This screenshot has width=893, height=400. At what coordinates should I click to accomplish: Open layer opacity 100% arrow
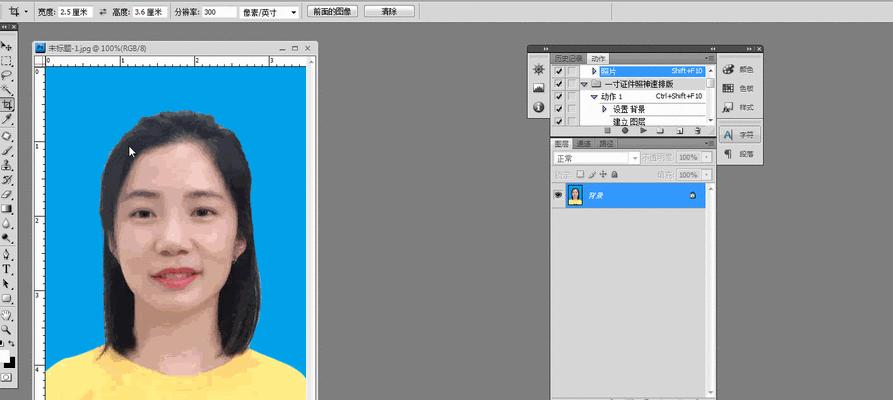coord(707,157)
